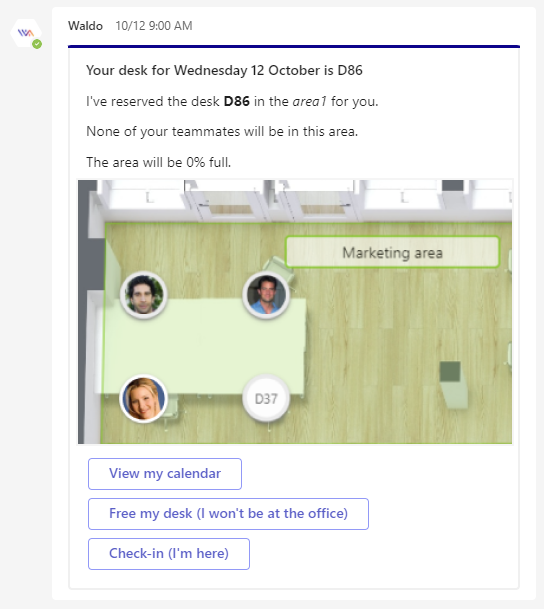Click Free my desk button
The height and width of the screenshot is (610, 544).
coord(228,514)
